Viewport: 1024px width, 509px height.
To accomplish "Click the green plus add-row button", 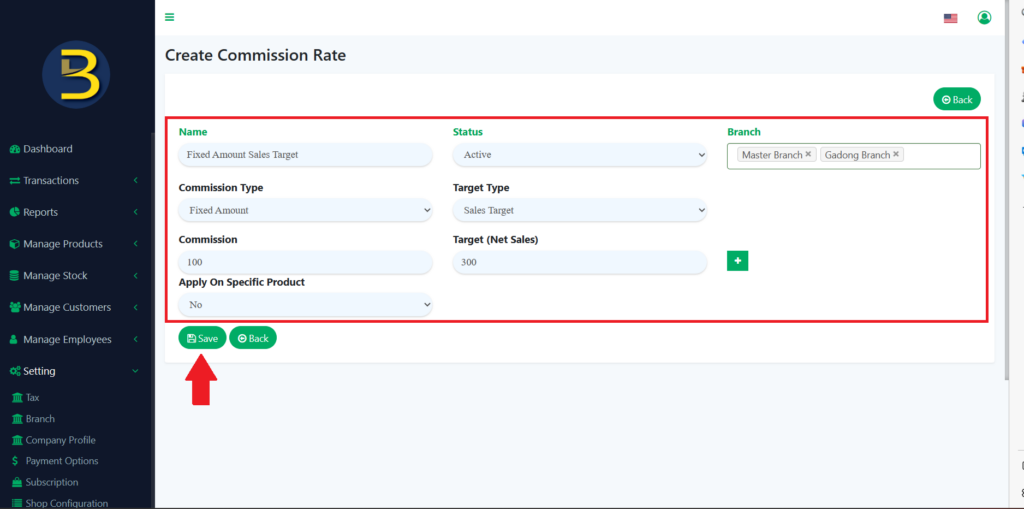I will 737,261.
